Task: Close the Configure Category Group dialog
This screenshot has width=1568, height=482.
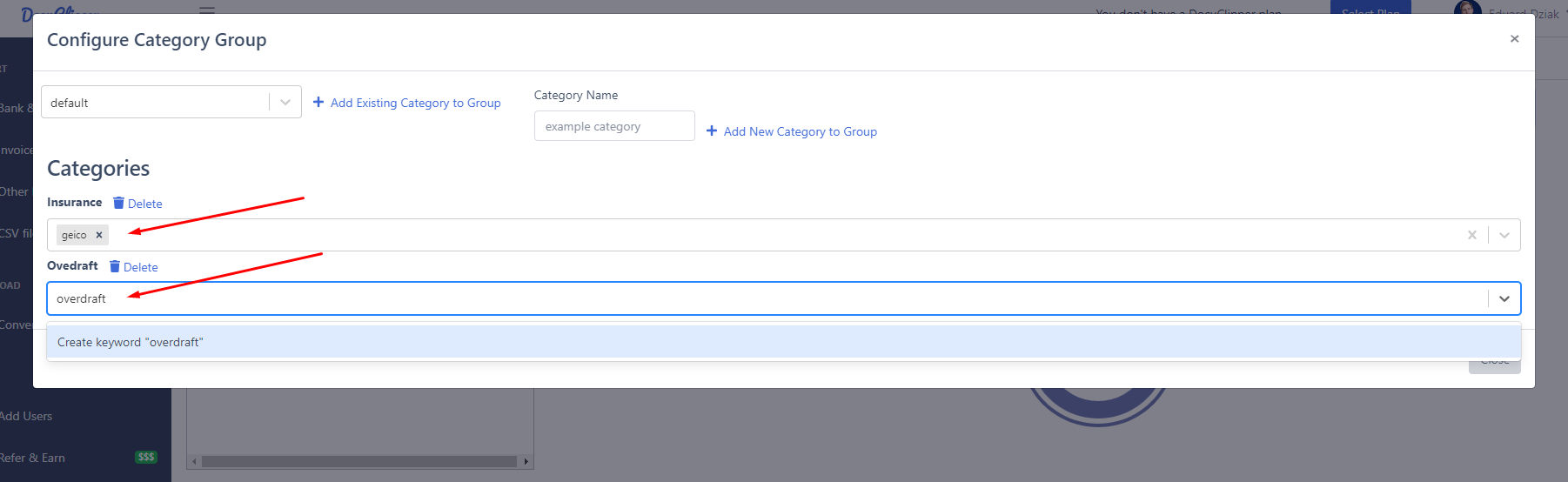Action: 1514,39
